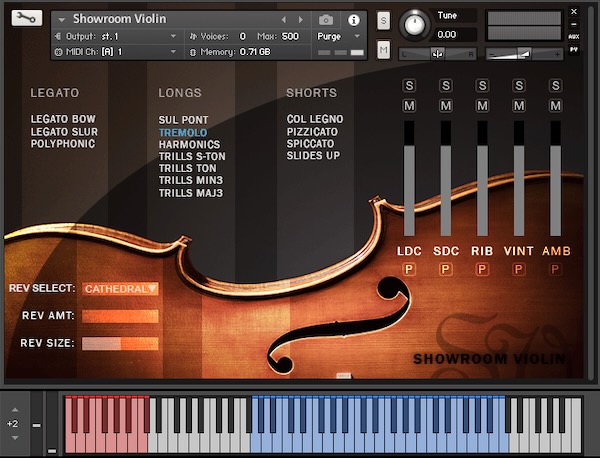This screenshot has height=458, width=600.
Task: Select COL LEGNO articulation
Action: tap(315, 119)
